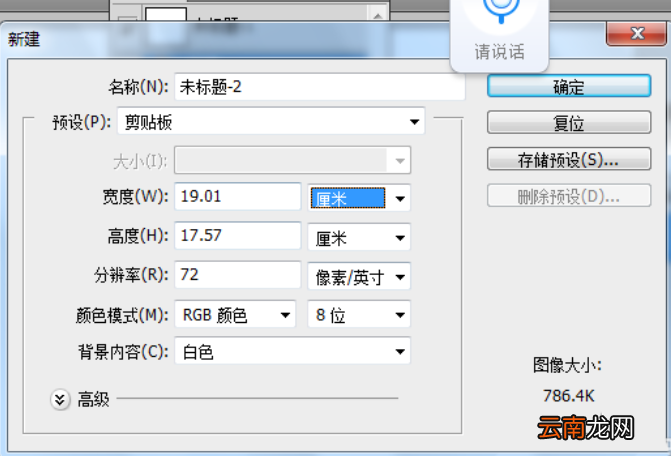Click the 确定 button
Image resolution: width=671 pixels, height=456 pixels.
(x=569, y=86)
